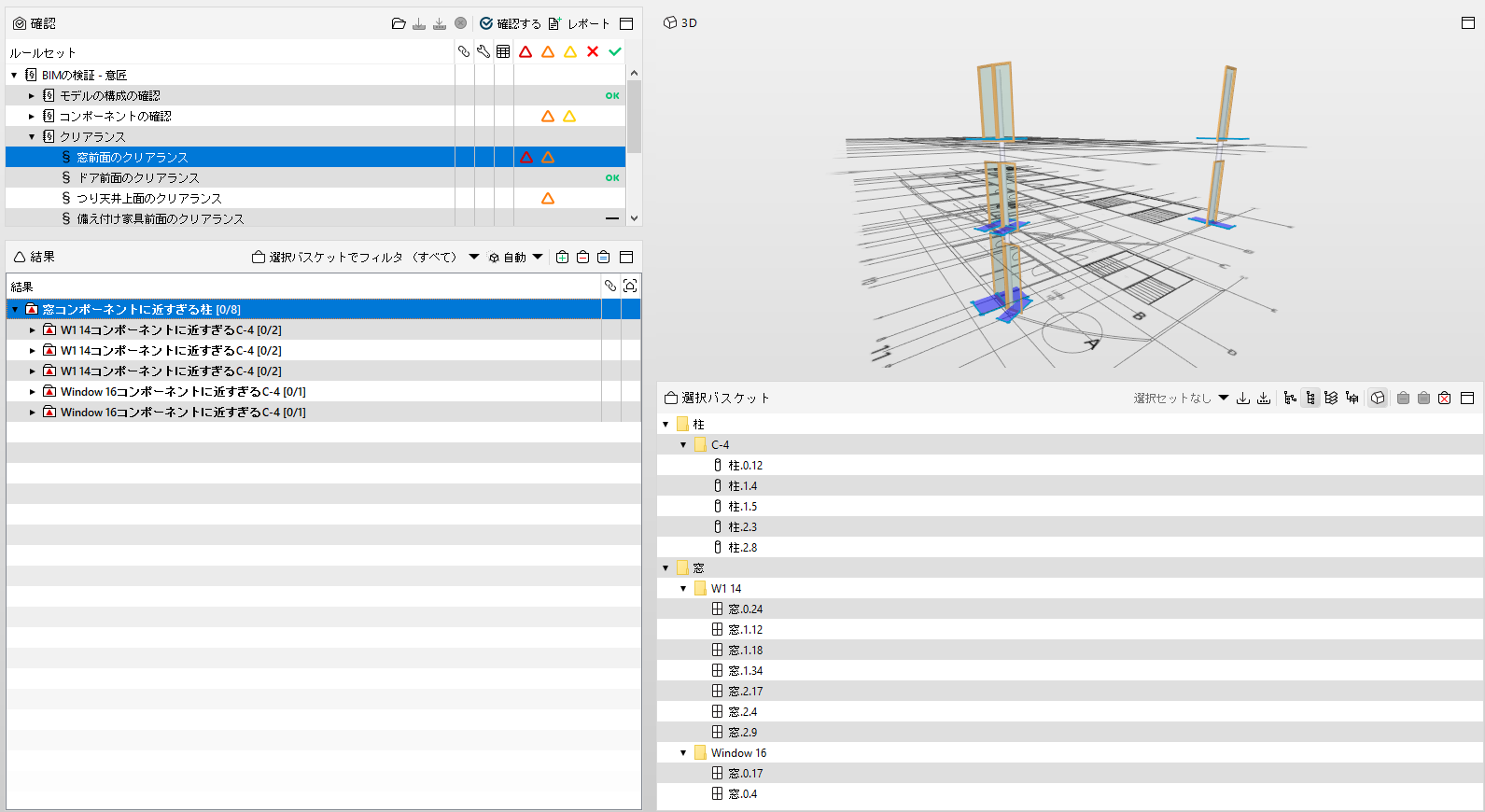This screenshot has width=1485, height=812.
Task: Collapse クリアランス rule group
Action: [31, 136]
